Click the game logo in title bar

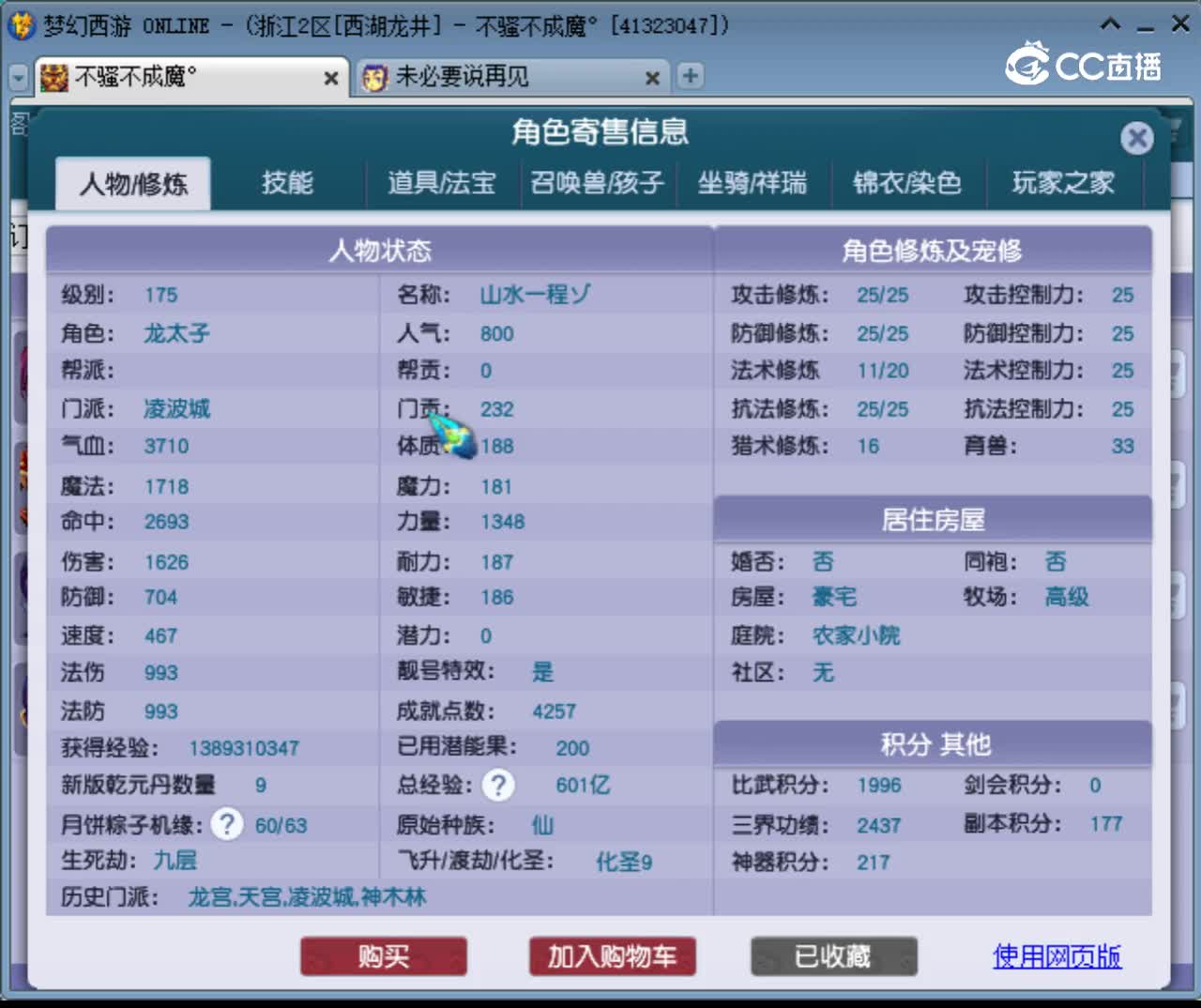tap(21, 24)
